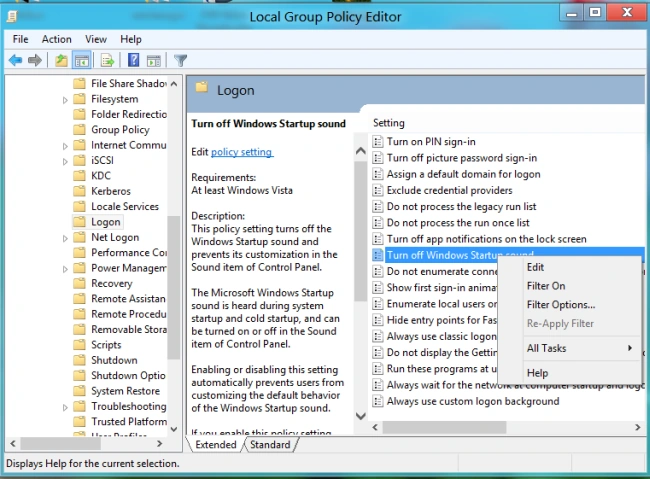The image size is (650, 479).
Task: Click the folder icon next to Shutdown
Action: click(79, 360)
